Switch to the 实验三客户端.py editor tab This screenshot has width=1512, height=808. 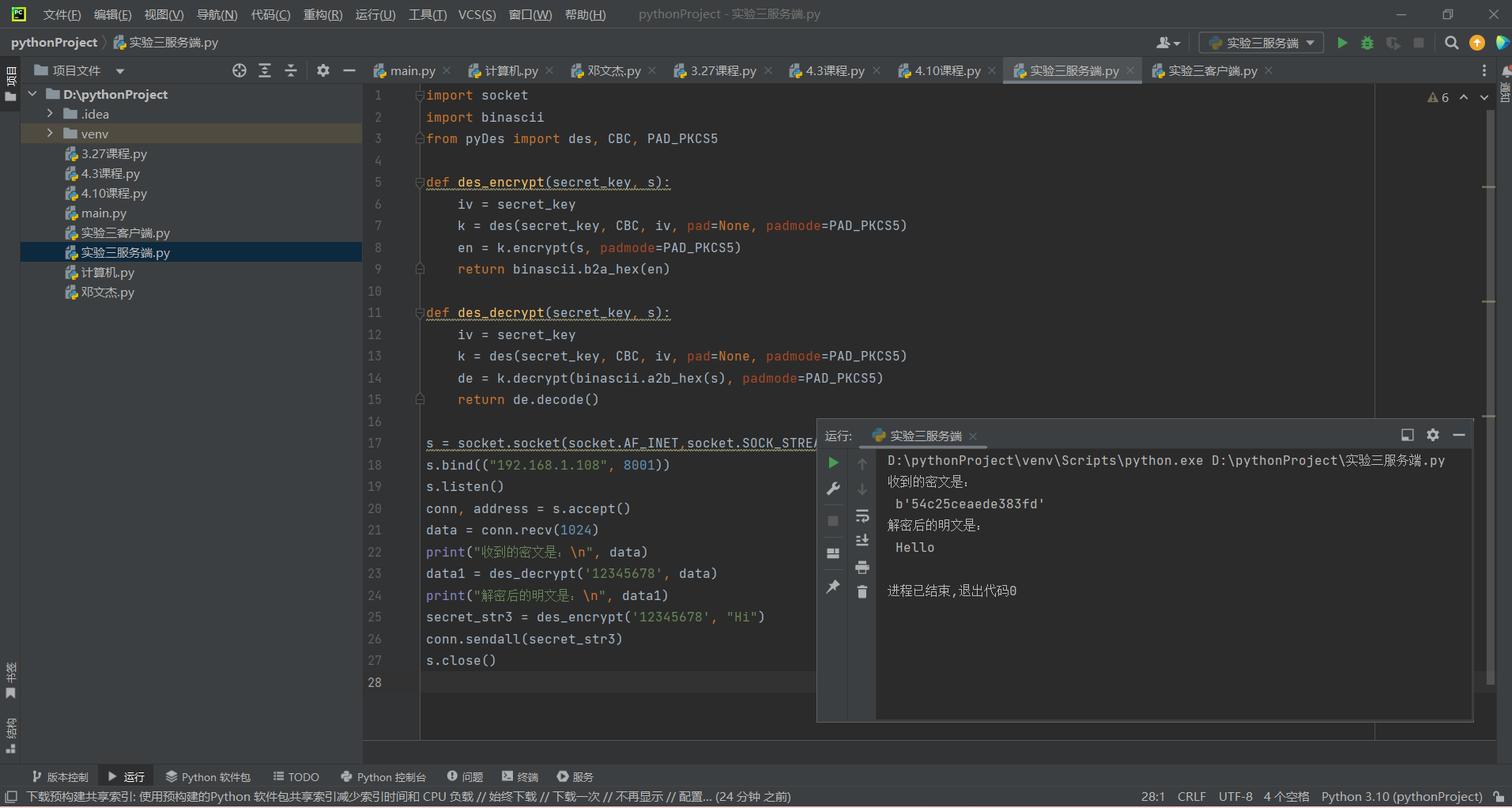click(1212, 70)
